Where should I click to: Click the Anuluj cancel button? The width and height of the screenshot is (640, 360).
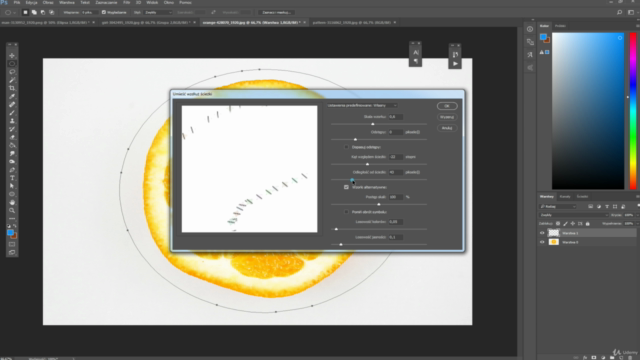[x=447, y=128]
